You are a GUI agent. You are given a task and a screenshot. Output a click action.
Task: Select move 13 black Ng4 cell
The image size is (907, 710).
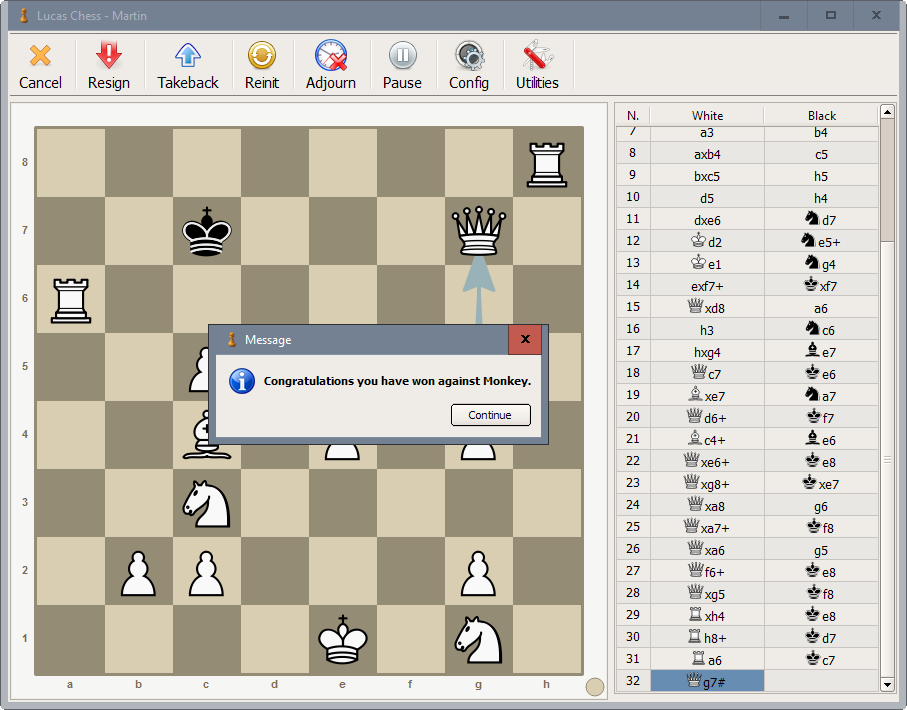tap(821, 264)
